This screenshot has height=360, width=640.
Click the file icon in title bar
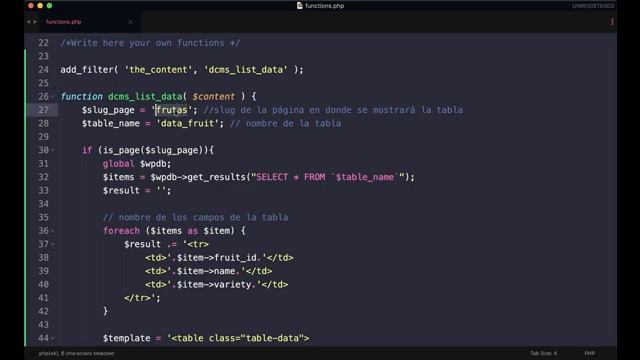point(300,5)
